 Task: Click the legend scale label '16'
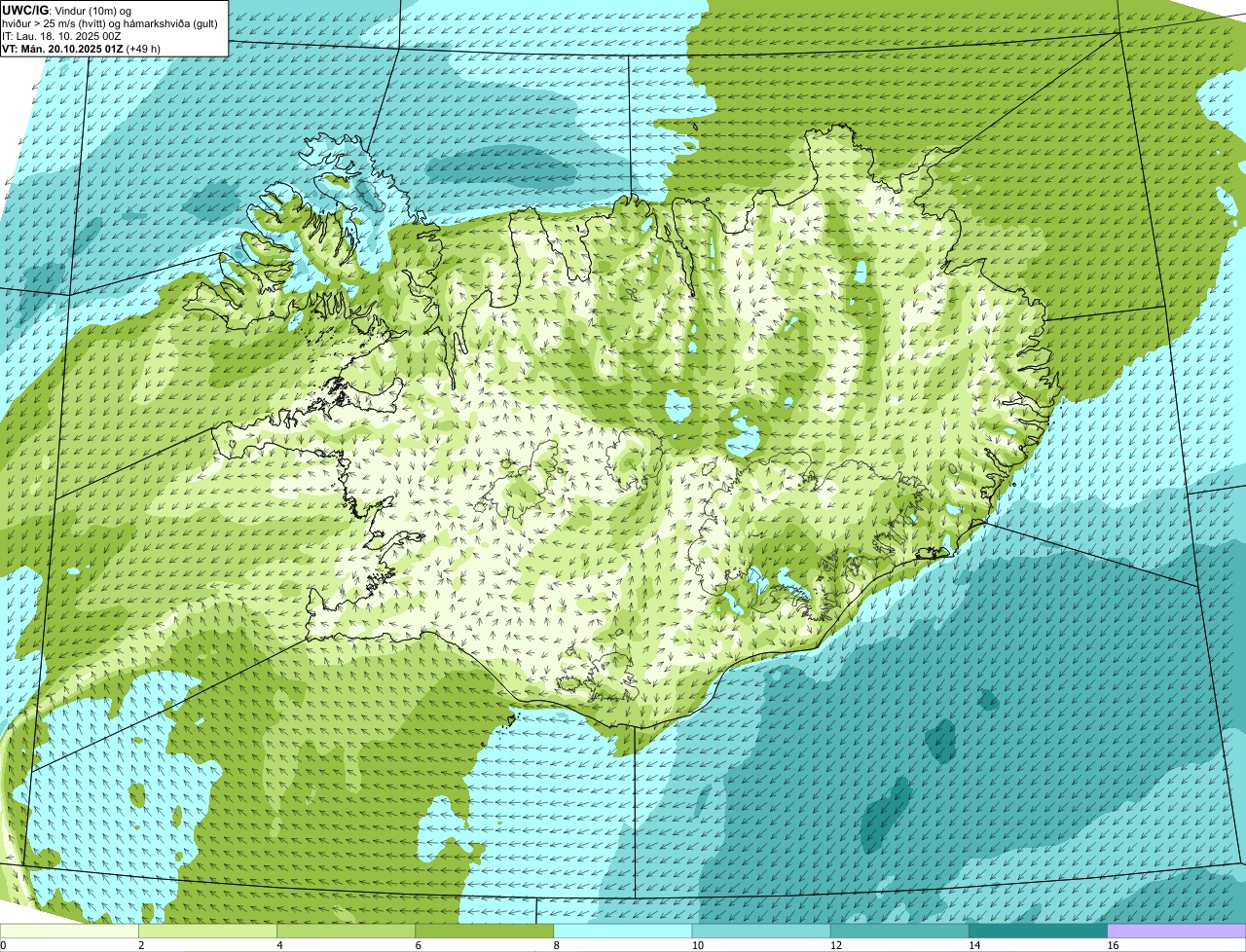[x=1114, y=945]
